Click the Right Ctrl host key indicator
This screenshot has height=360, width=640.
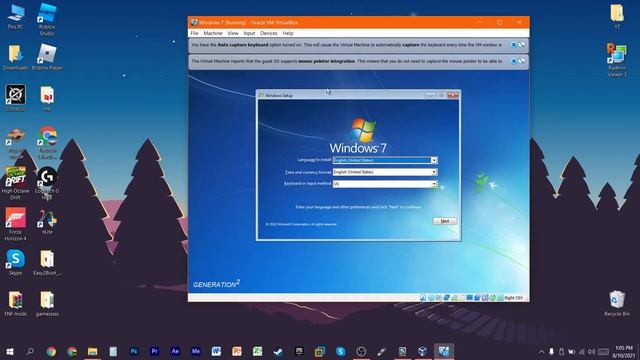[x=513, y=298]
